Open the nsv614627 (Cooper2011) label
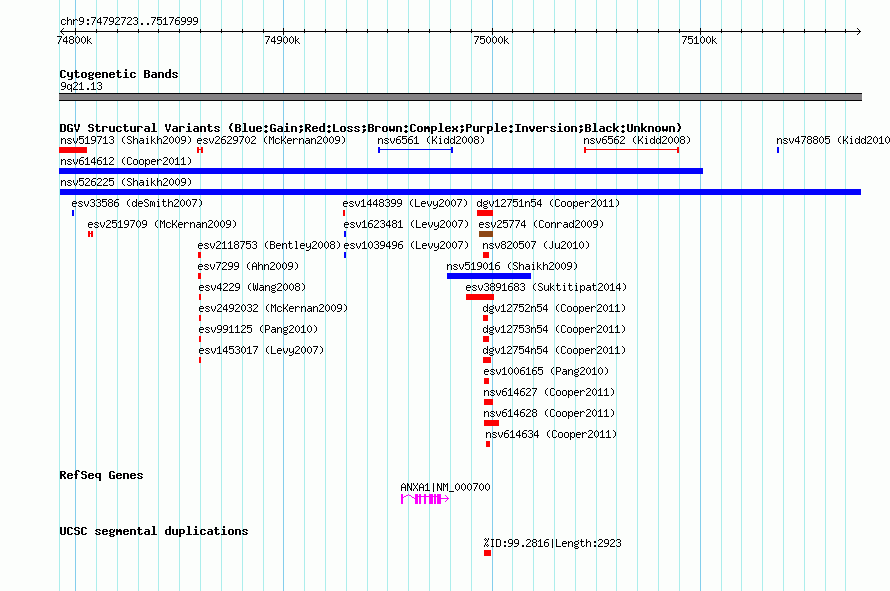 pos(549,392)
